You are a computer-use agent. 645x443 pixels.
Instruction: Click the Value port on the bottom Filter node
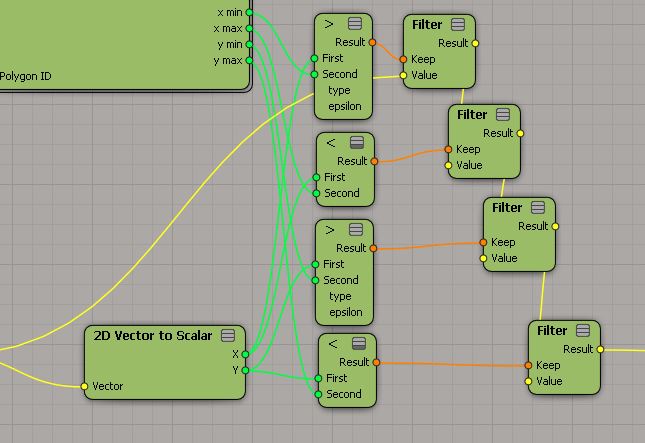coord(529,381)
